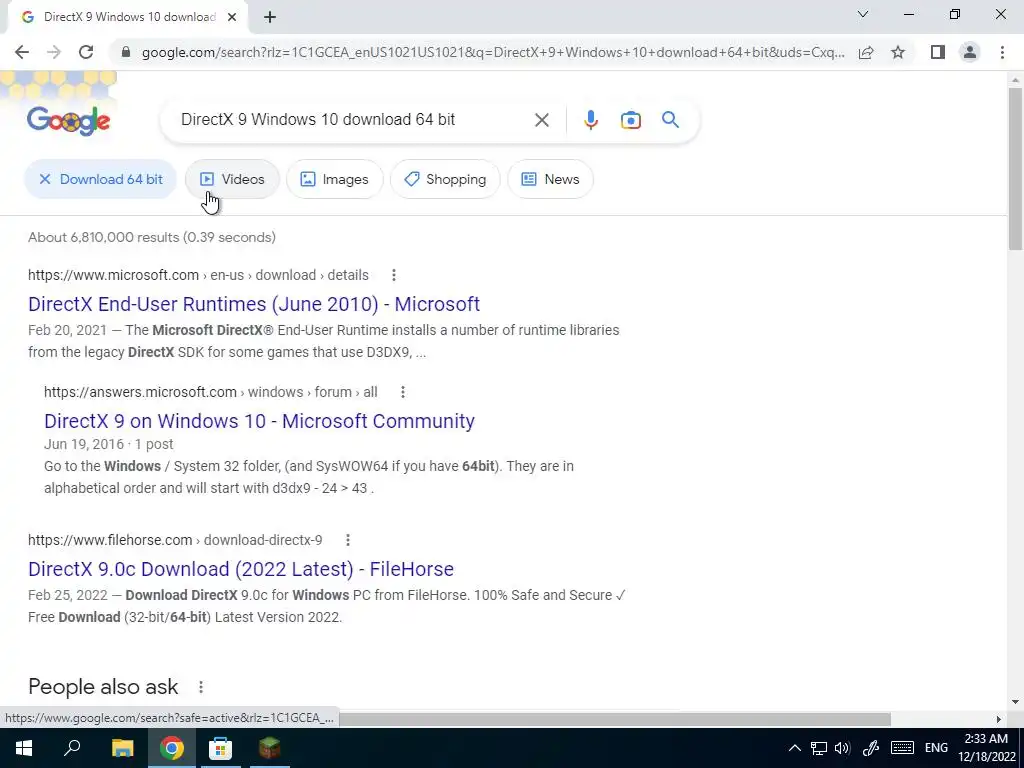Open the Chrome profile avatar
This screenshot has height=768, width=1024.
click(x=970, y=52)
